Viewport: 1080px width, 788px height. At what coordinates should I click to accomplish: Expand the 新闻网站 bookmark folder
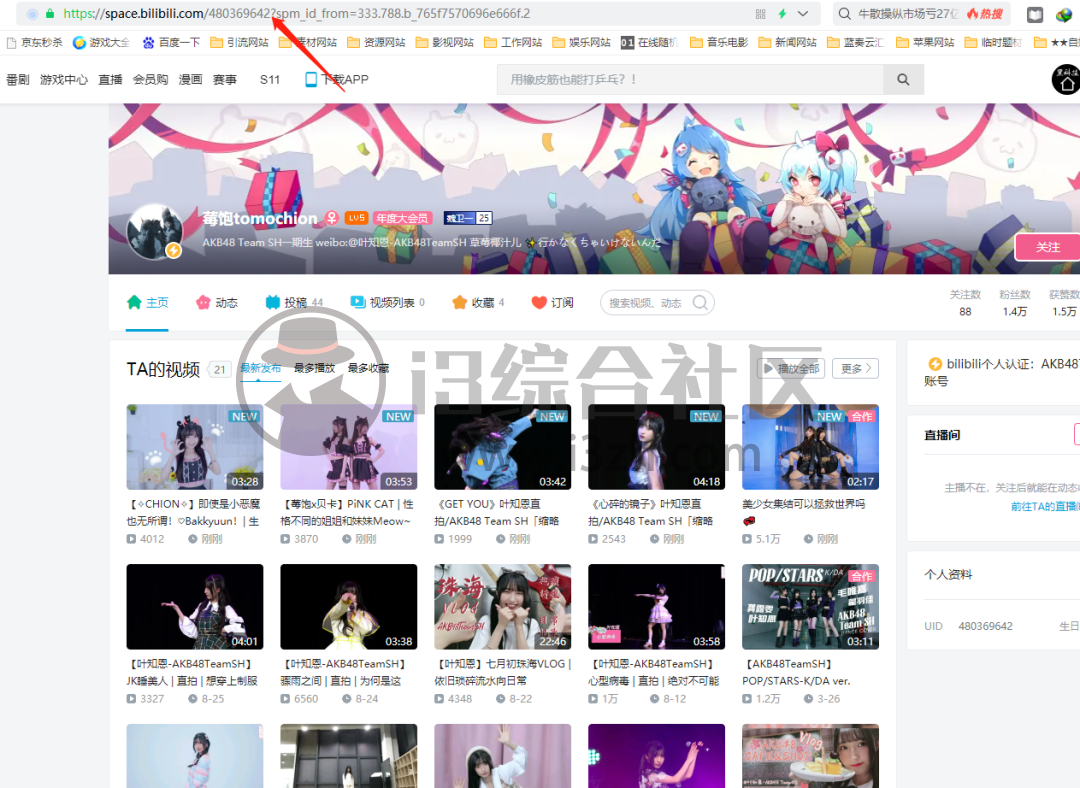(787, 43)
